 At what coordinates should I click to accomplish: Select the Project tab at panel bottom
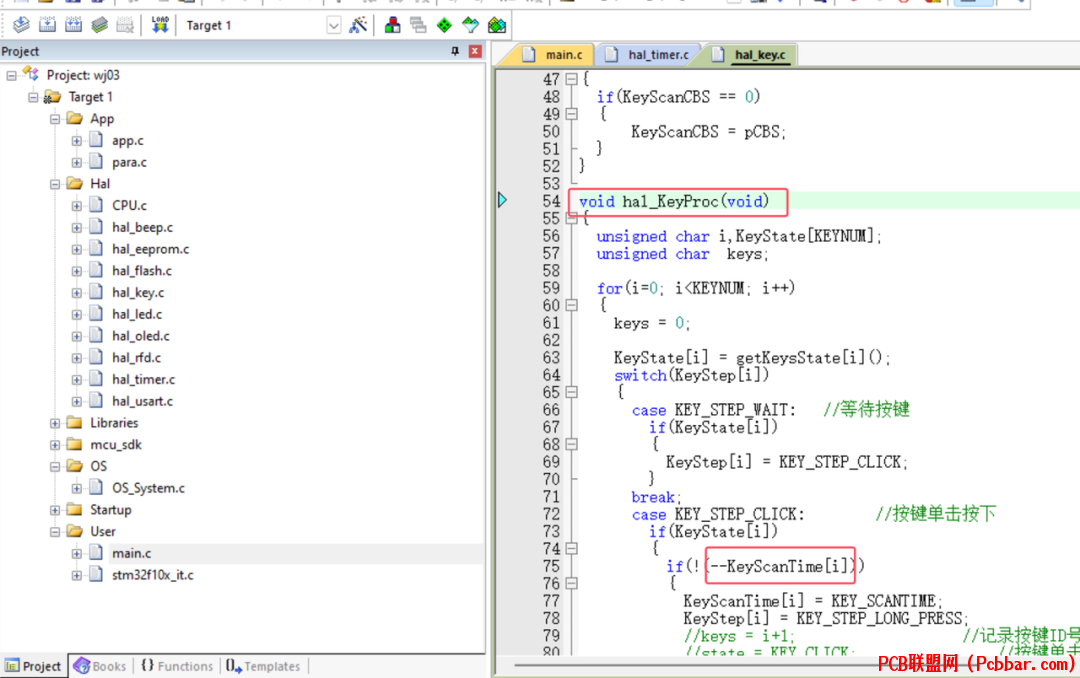(34, 666)
